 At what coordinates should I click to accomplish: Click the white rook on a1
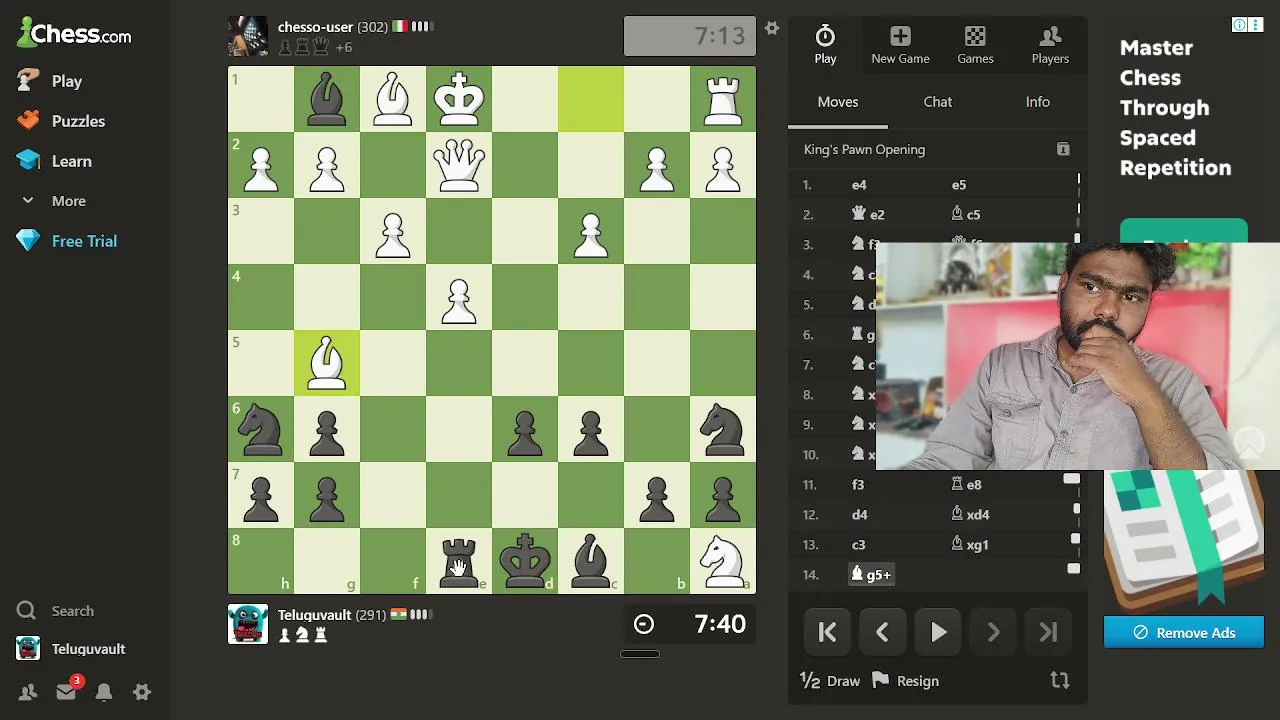tap(723, 99)
